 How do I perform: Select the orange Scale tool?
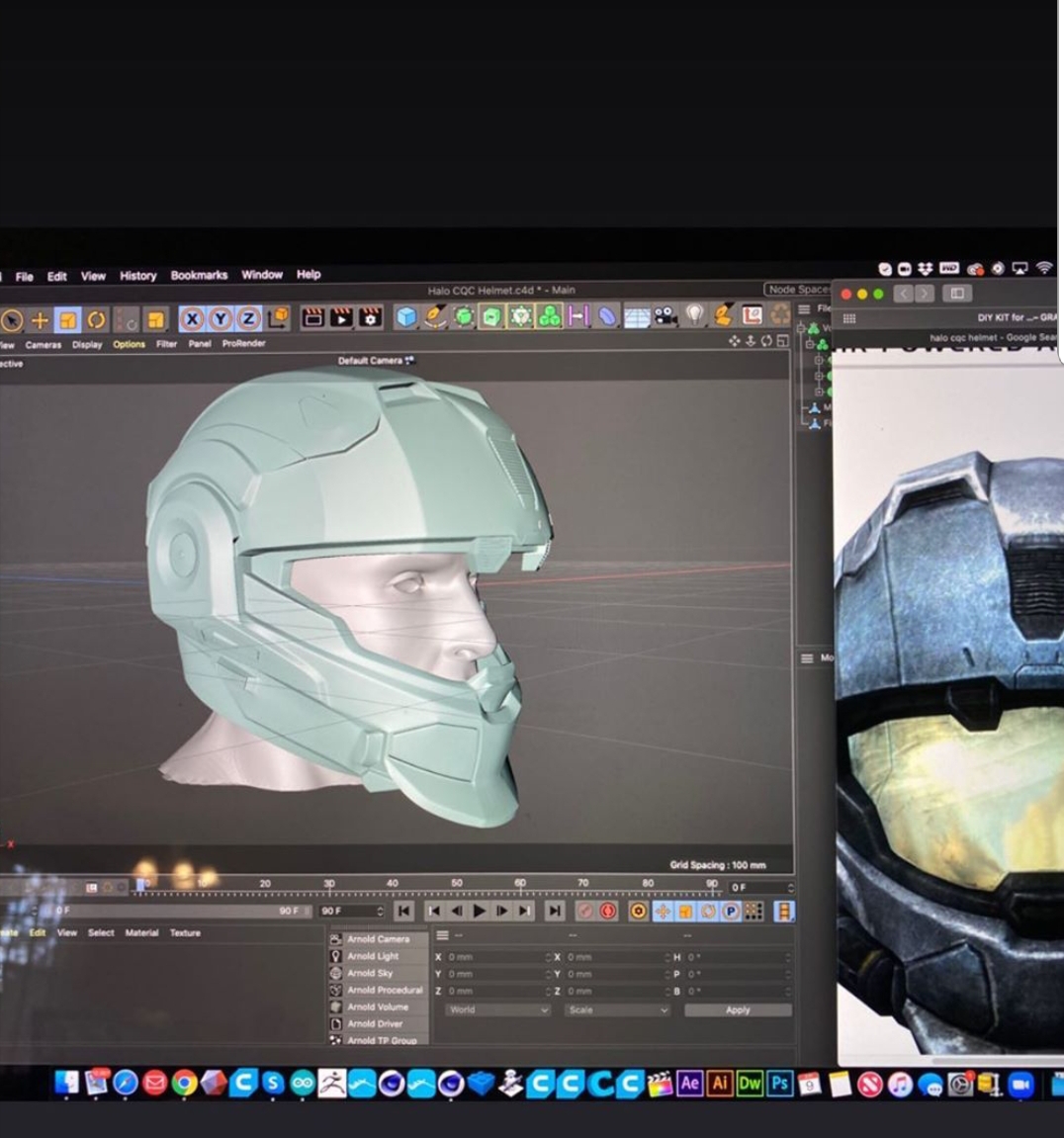[x=67, y=319]
